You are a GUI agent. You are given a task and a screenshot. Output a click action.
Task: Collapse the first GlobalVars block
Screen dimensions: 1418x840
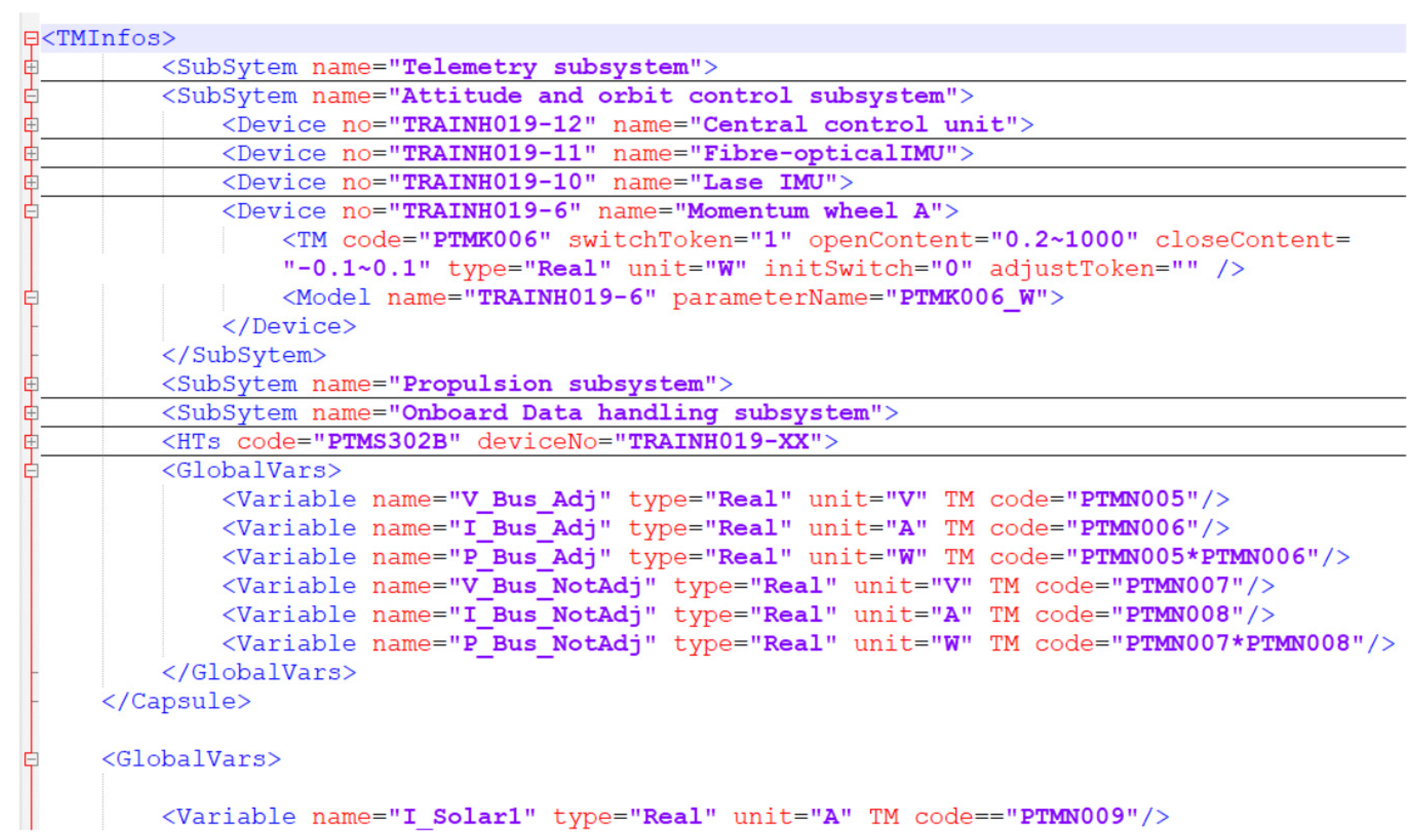point(31,471)
